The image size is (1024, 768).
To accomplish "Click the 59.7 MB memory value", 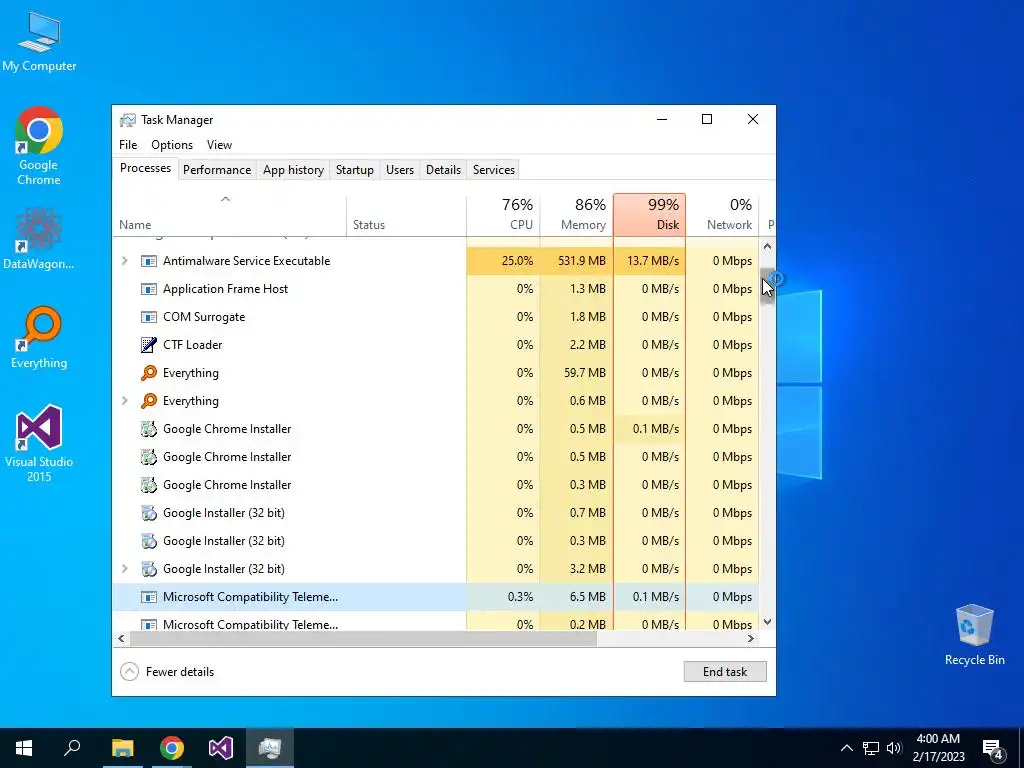I will (x=584, y=373).
